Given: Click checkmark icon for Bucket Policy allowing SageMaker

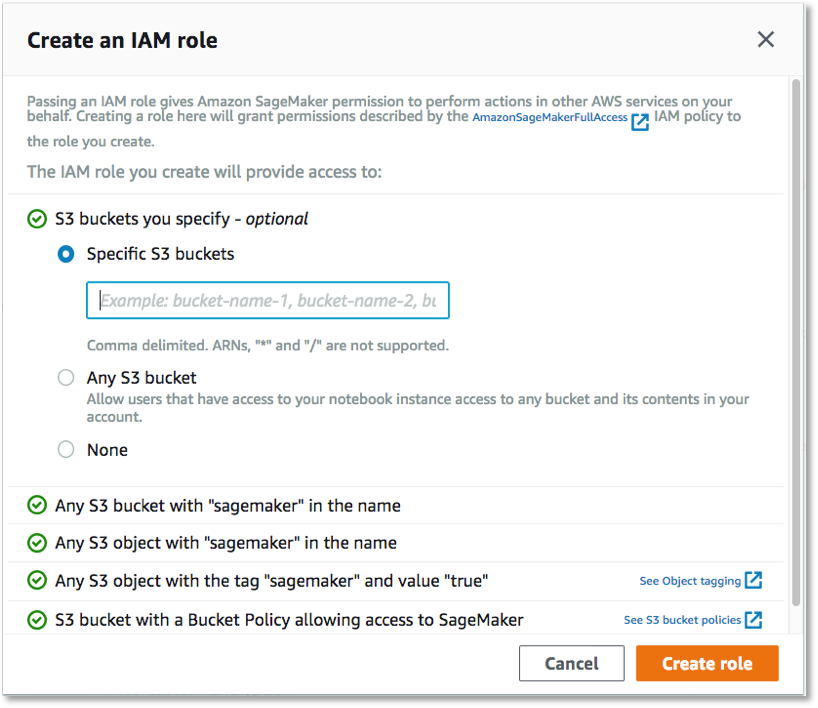Looking at the screenshot, I should (37, 620).
